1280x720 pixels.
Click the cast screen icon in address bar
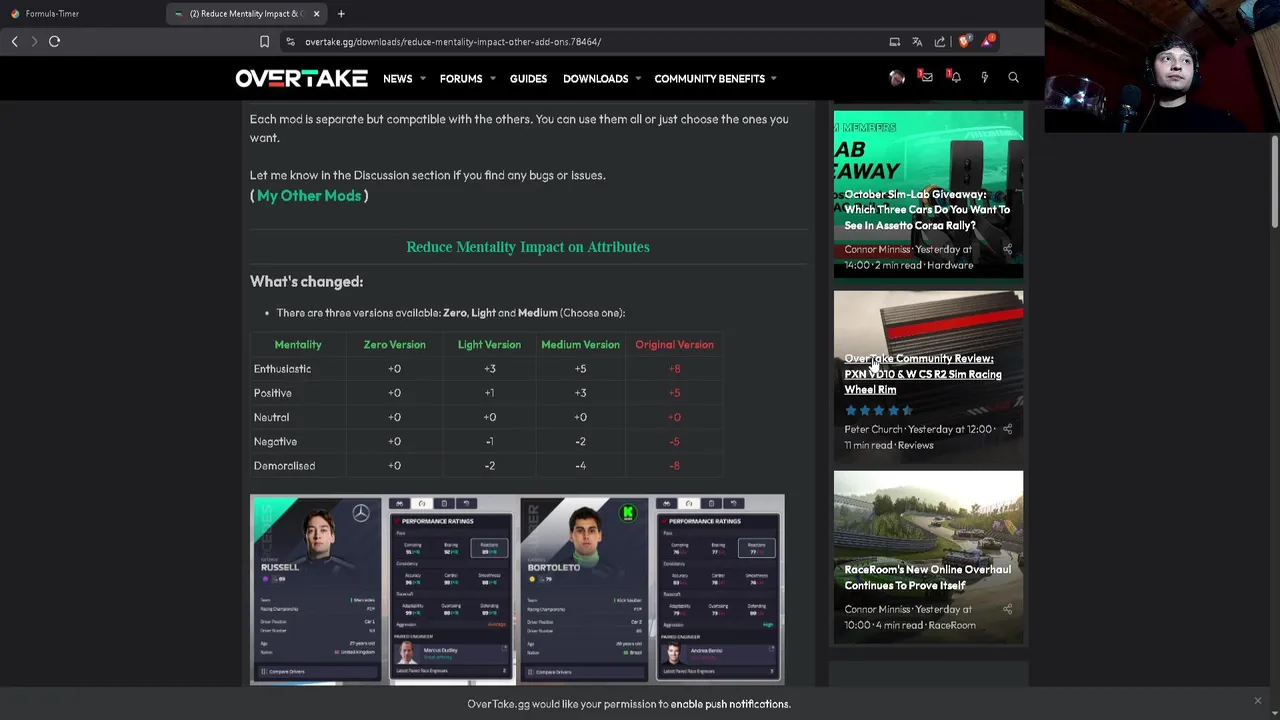click(x=895, y=42)
